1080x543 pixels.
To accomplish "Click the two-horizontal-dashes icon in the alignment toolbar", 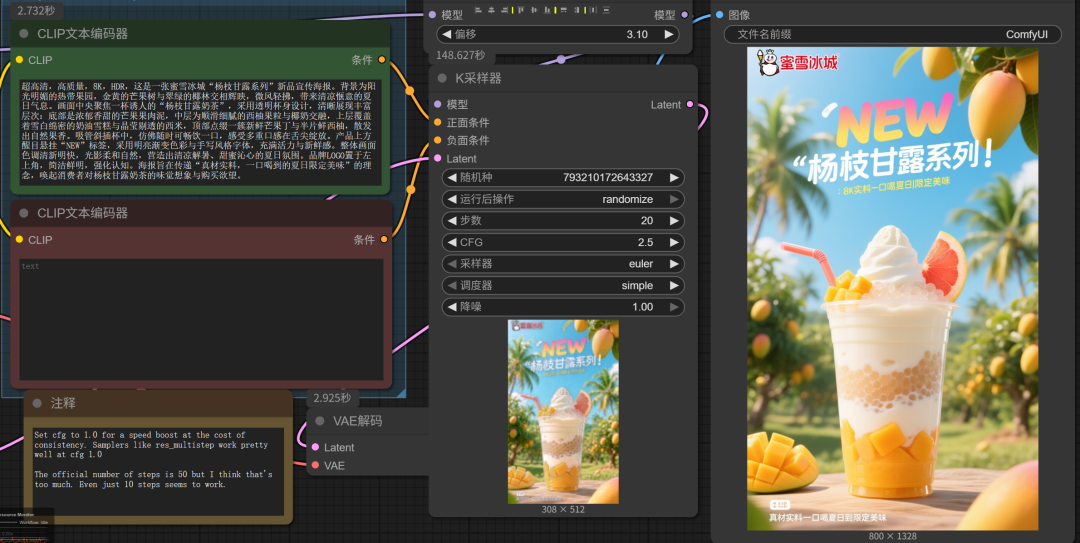I will (x=563, y=10).
